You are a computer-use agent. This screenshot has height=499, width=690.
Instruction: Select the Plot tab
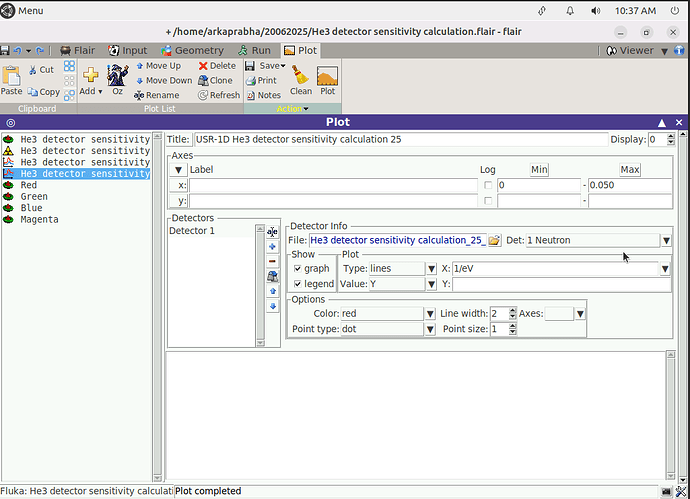(300, 51)
